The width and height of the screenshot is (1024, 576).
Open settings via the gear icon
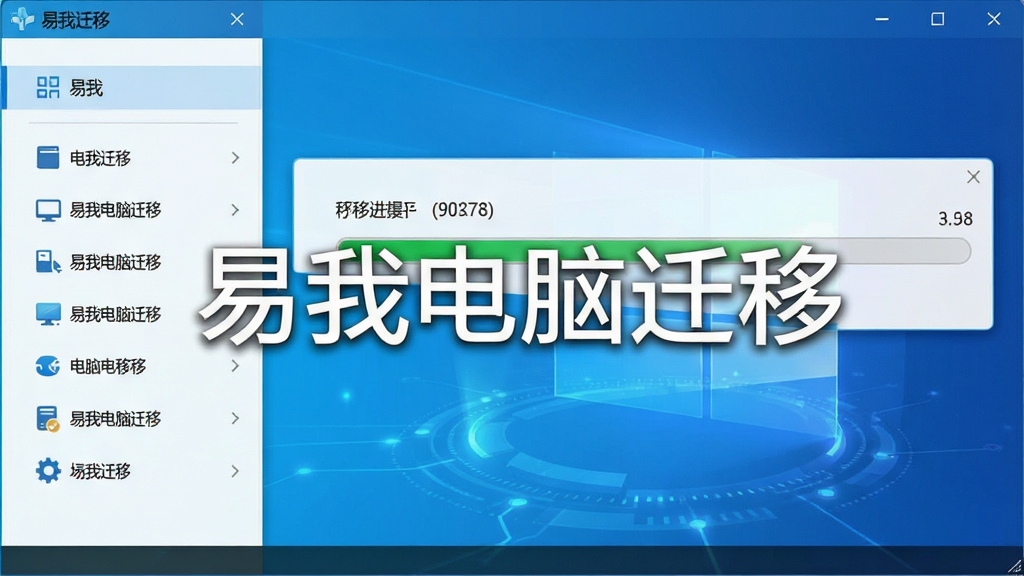tap(48, 471)
